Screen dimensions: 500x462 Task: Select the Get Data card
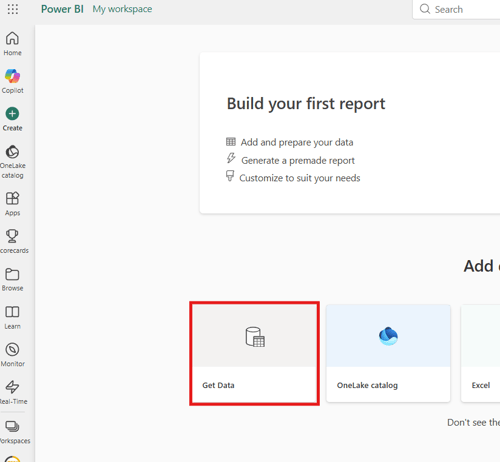coord(254,353)
